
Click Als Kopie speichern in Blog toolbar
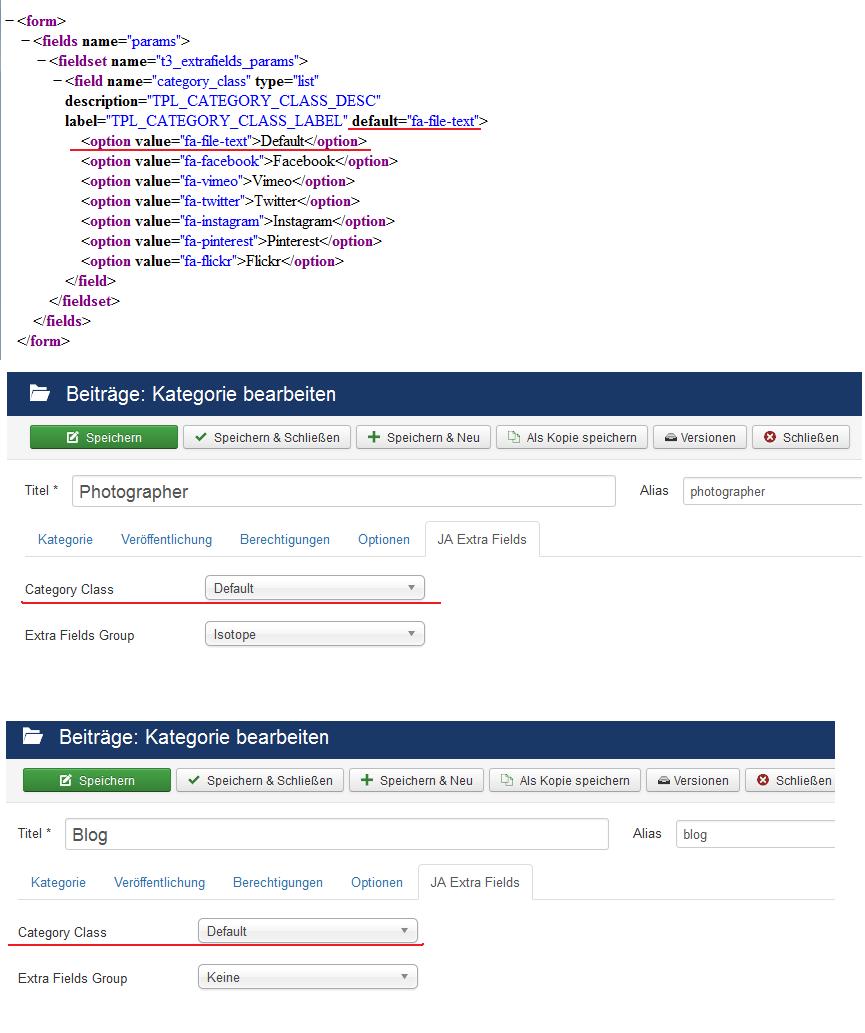[x=565, y=780]
